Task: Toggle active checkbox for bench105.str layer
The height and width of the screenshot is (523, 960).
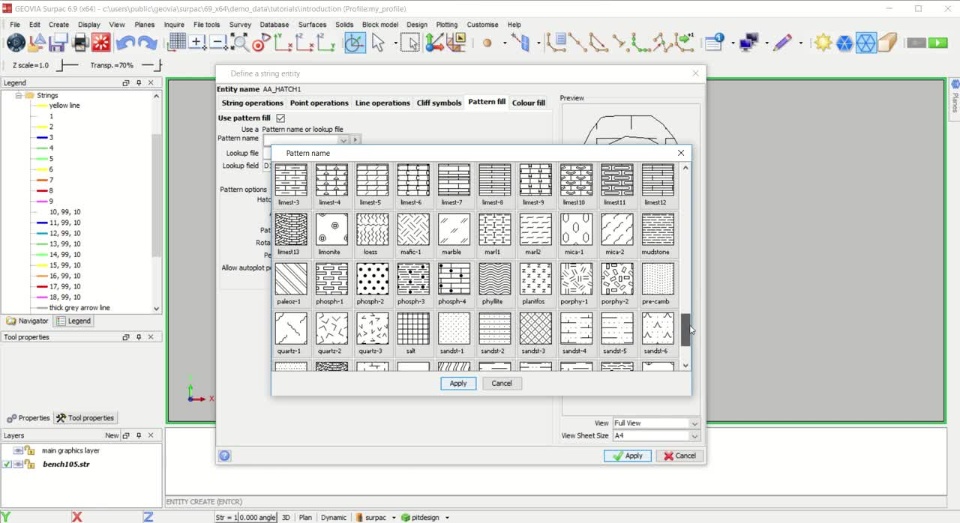Action: [7, 464]
